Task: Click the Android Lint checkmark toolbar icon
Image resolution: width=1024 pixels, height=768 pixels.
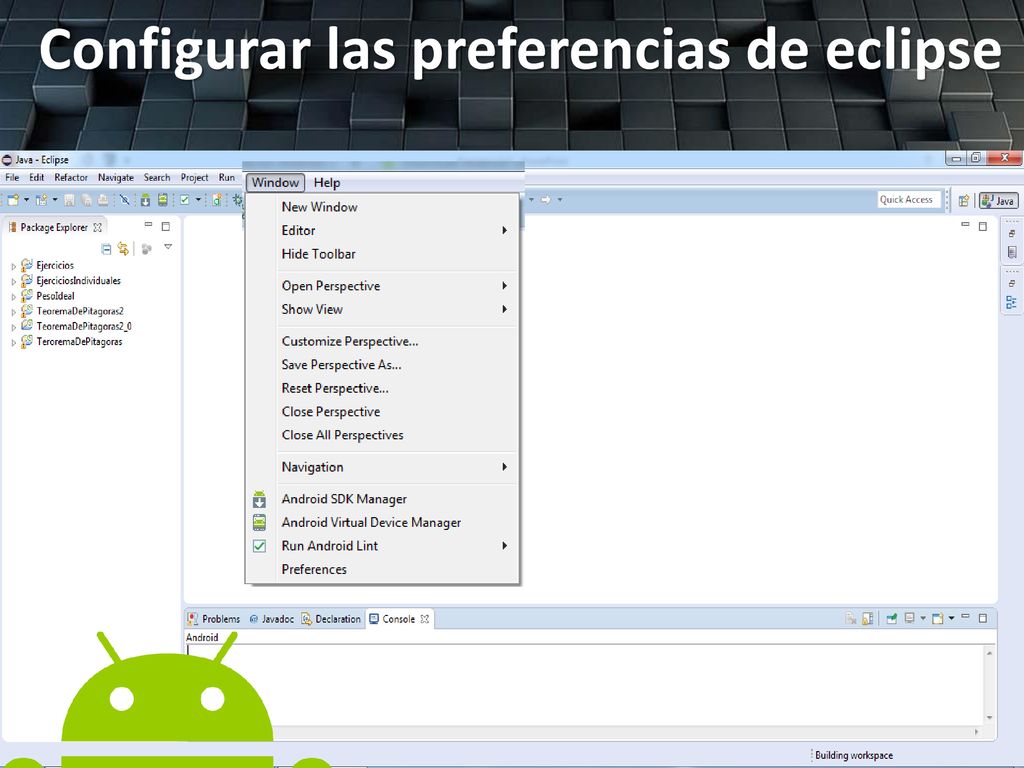Action: [x=185, y=200]
